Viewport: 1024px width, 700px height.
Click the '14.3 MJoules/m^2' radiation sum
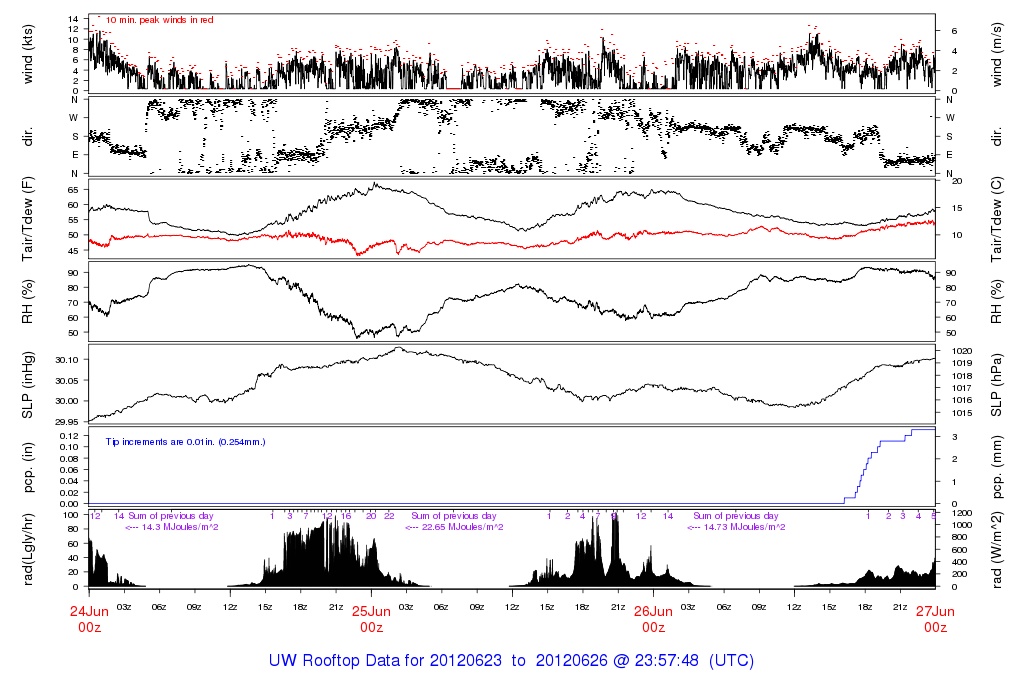pos(180,527)
